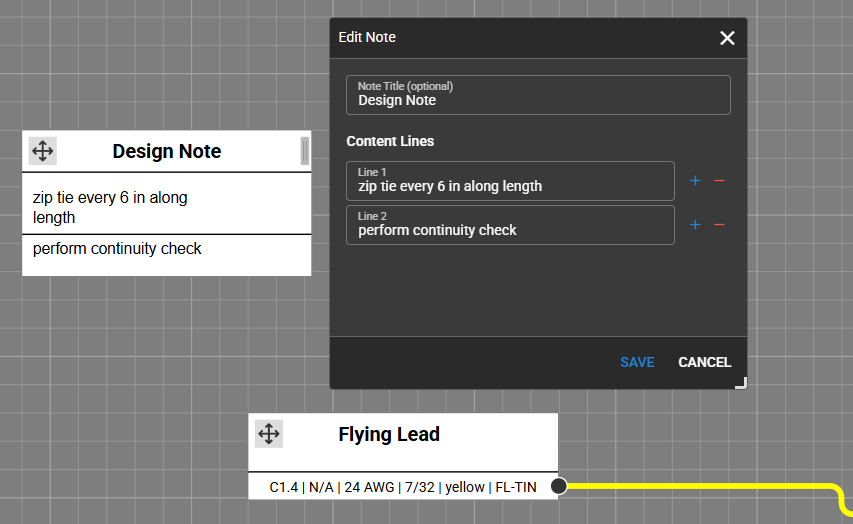Cancel editing the note

click(x=704, y=362)
